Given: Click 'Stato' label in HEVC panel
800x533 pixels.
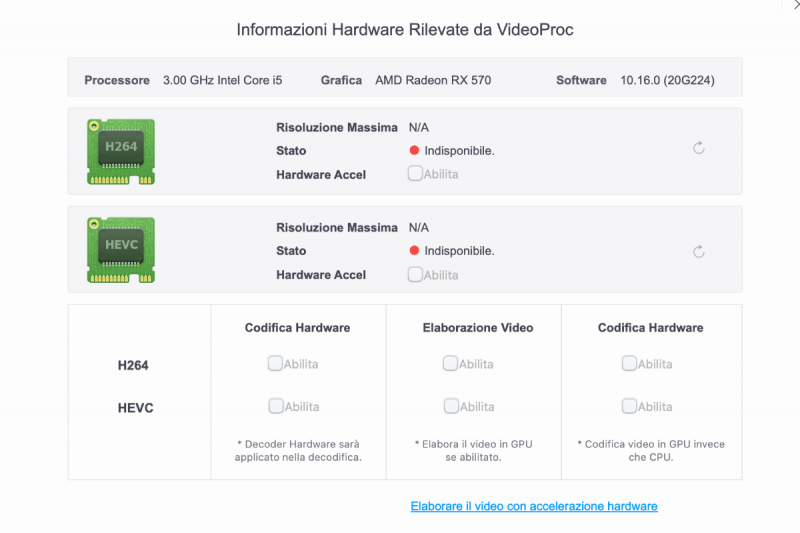Looking at the screenshot, I should [291, 251].
